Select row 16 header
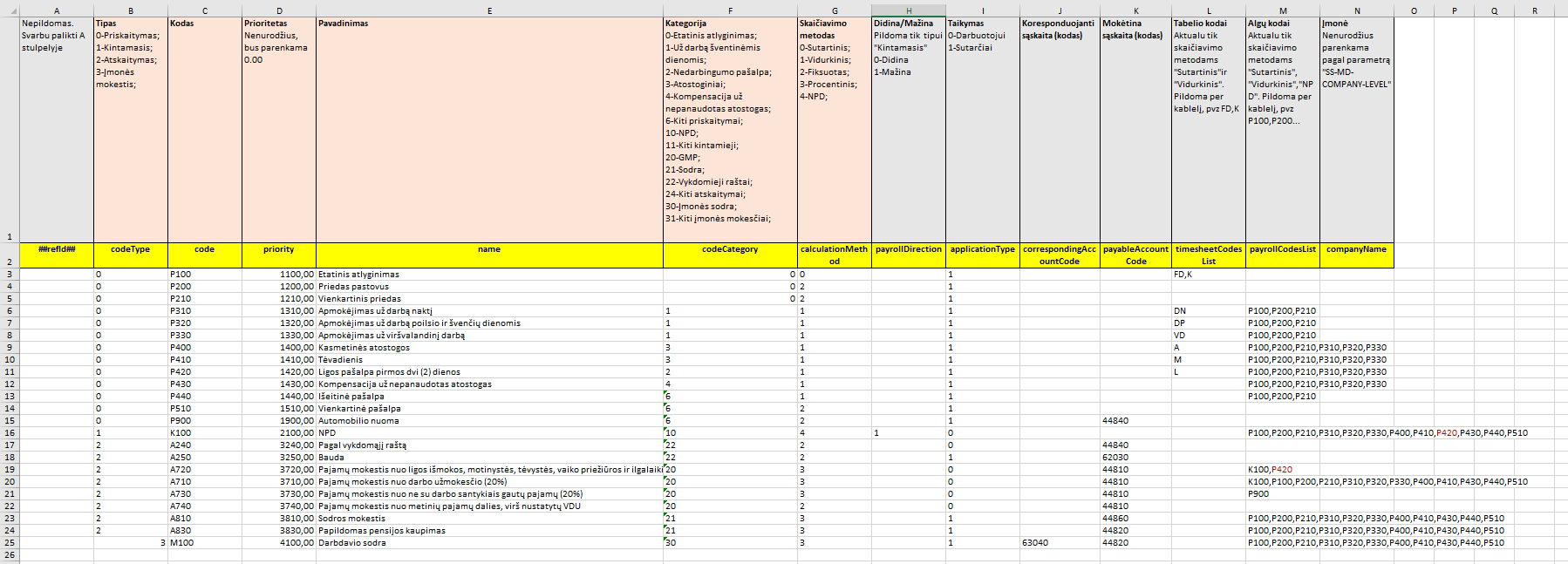Viewport: 1568px width, 564px height. 10,433
